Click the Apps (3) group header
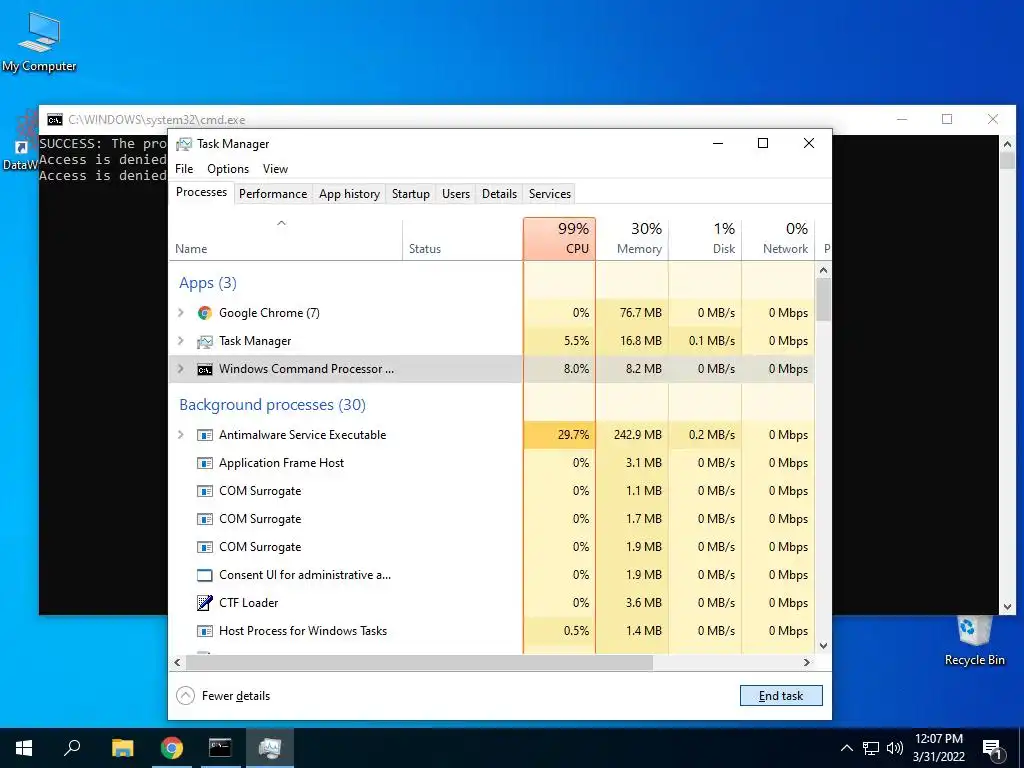Image resolution: width=1024 pixels, height=768 pixels. (208, 283)
